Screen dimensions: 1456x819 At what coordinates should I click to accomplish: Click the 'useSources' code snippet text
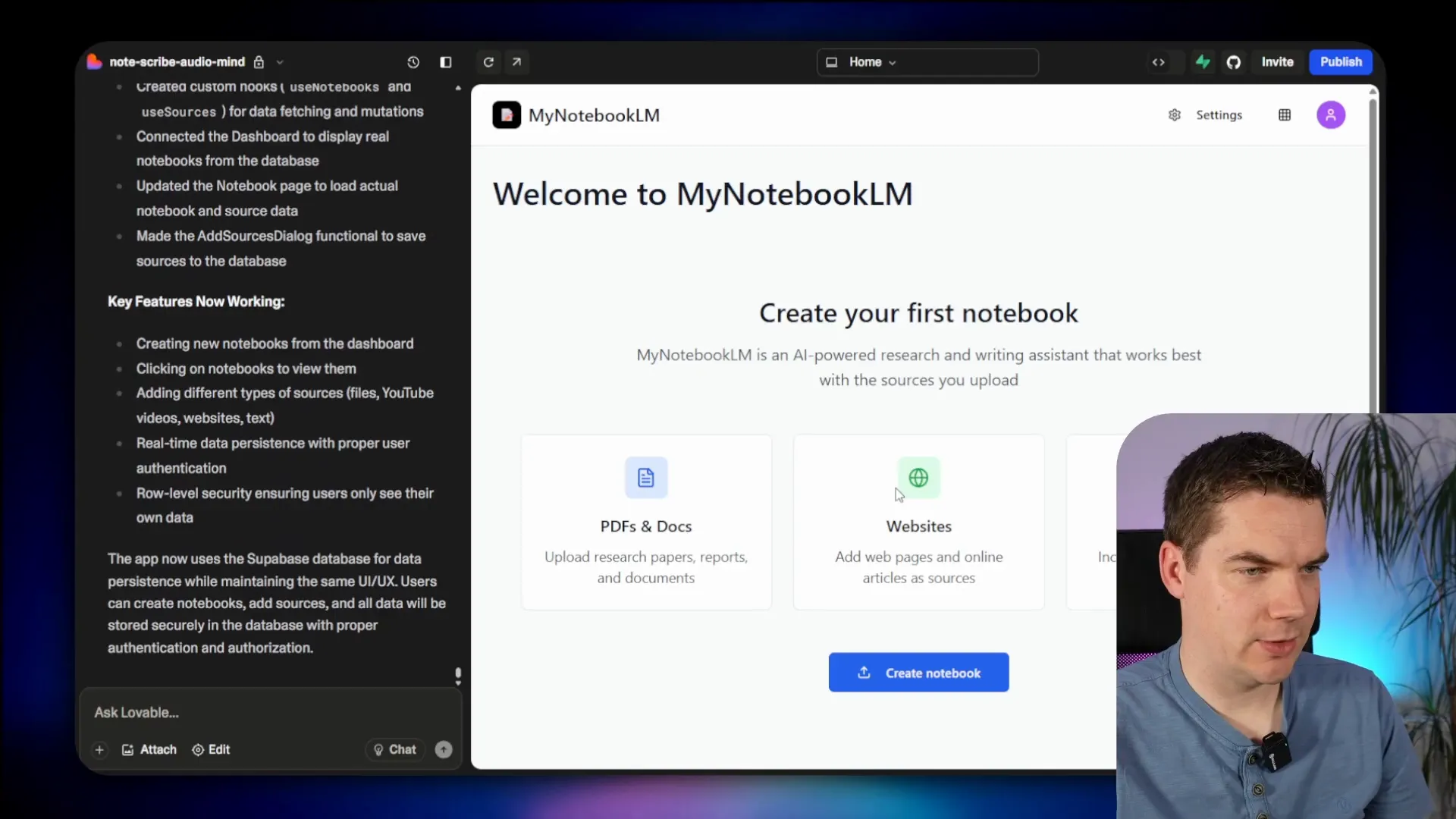click(179, 112)
